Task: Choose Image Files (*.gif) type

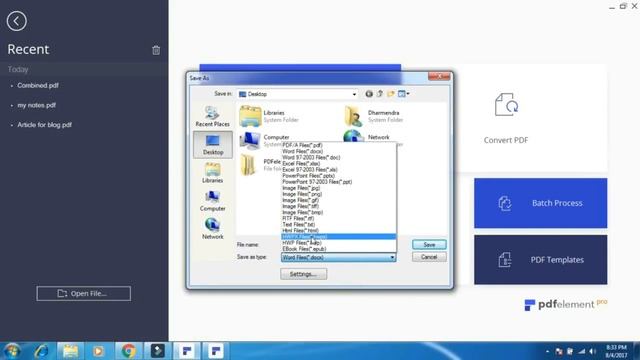Action: pos(339,200)
